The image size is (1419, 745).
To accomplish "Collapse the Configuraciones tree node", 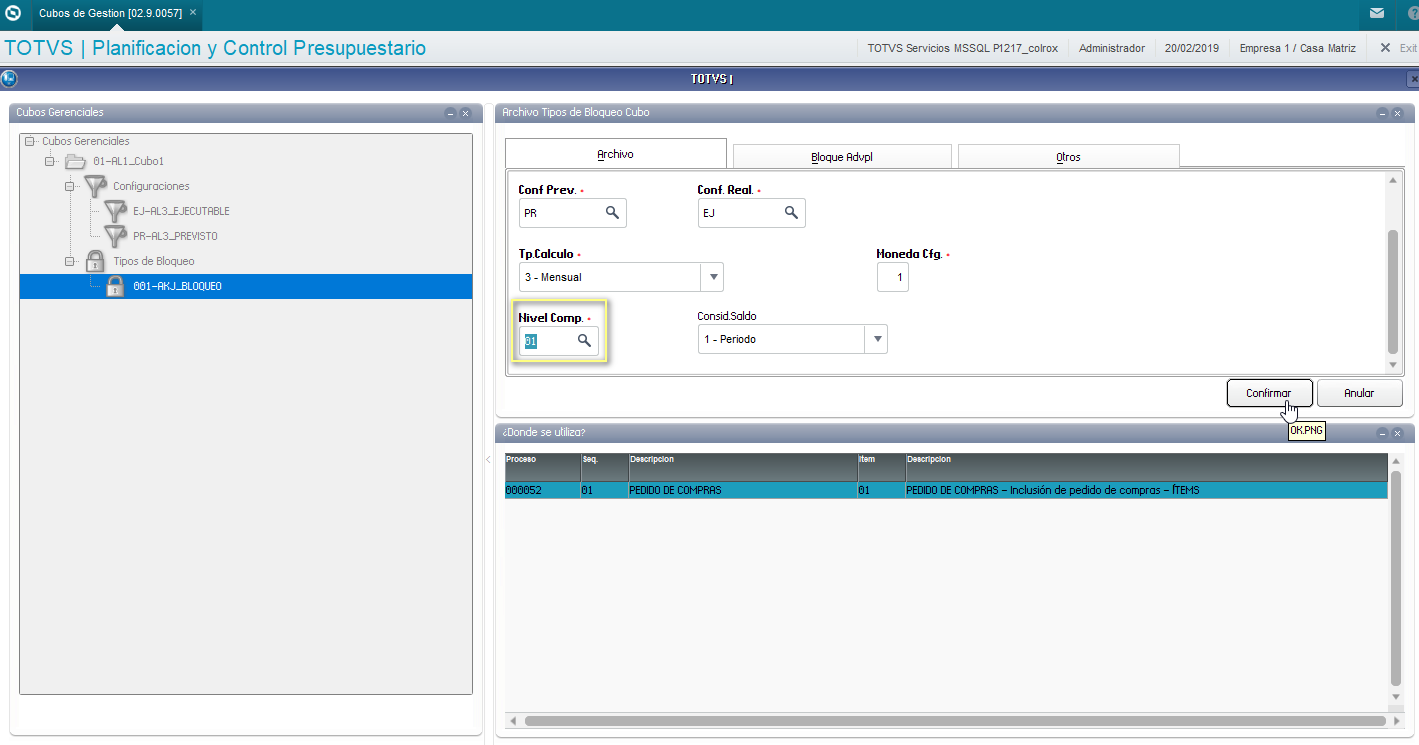I will pos(70,186).
